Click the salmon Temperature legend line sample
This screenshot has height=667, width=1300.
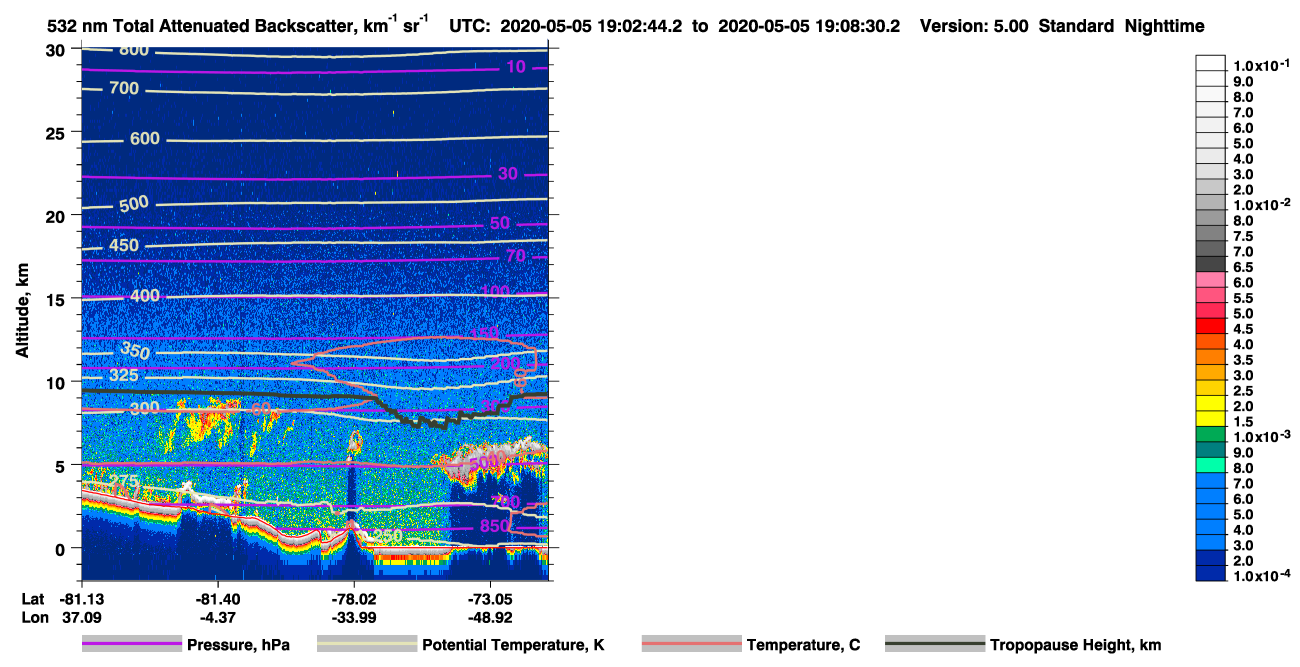pyautogui.click(x=692, y=645)
